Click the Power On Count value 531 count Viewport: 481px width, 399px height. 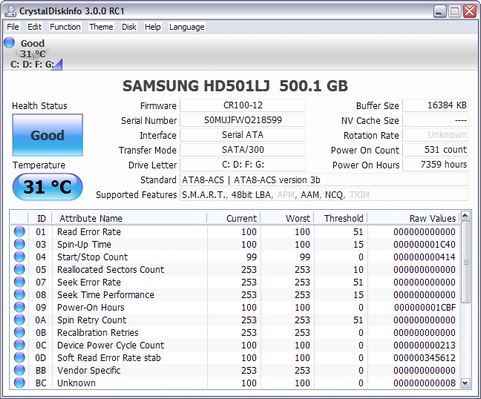pos(435,150)
